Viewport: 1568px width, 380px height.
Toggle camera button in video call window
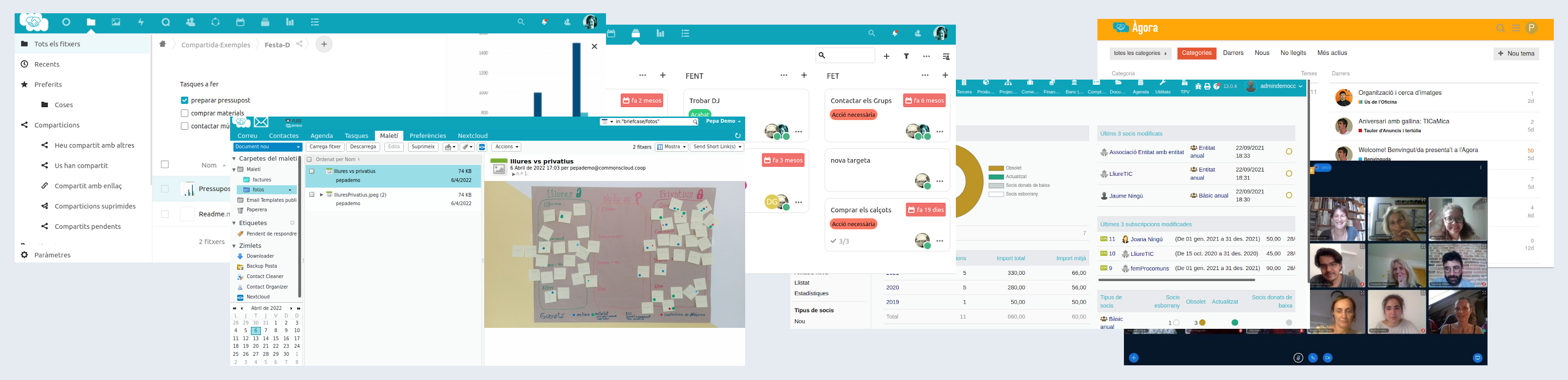click(1327, 358)
